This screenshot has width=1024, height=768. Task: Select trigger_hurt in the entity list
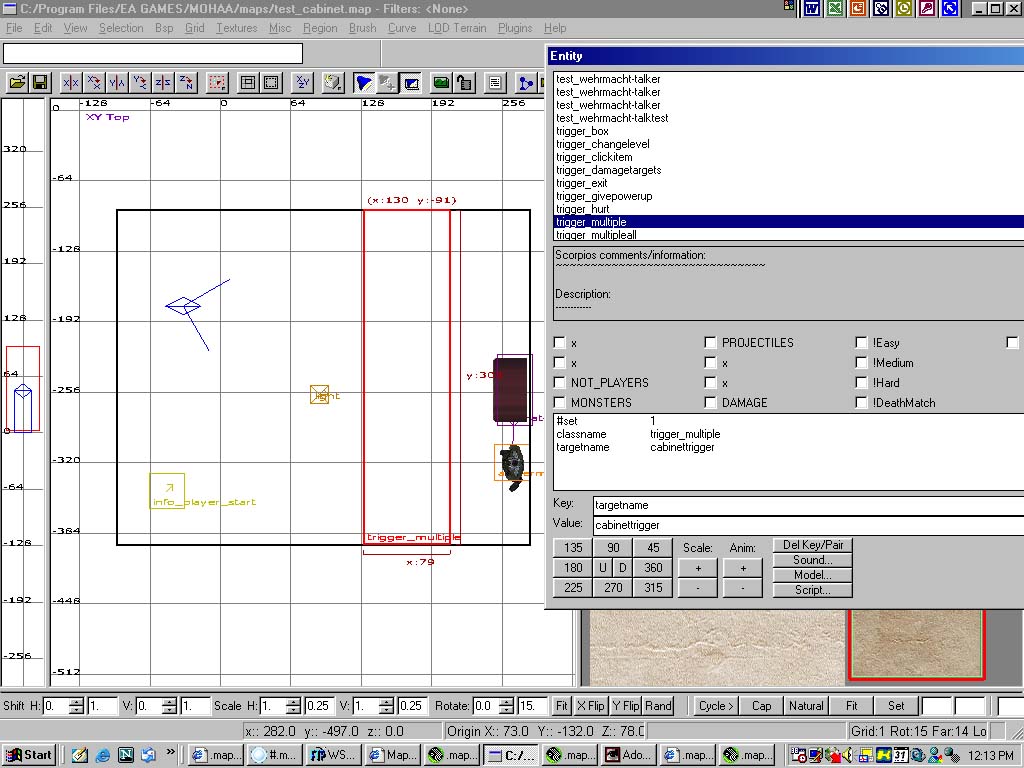(582, 209)
